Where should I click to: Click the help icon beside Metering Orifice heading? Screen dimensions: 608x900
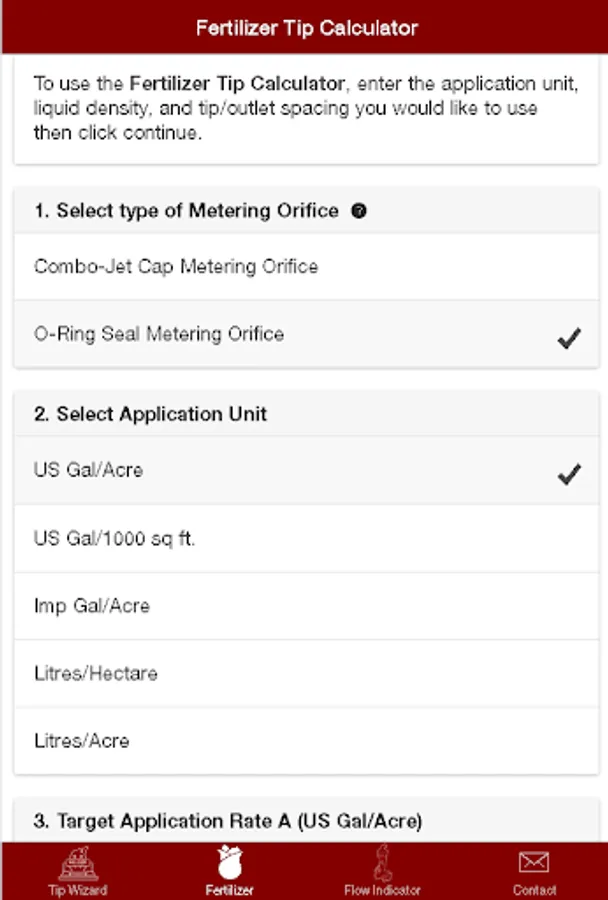click(360, 211)
